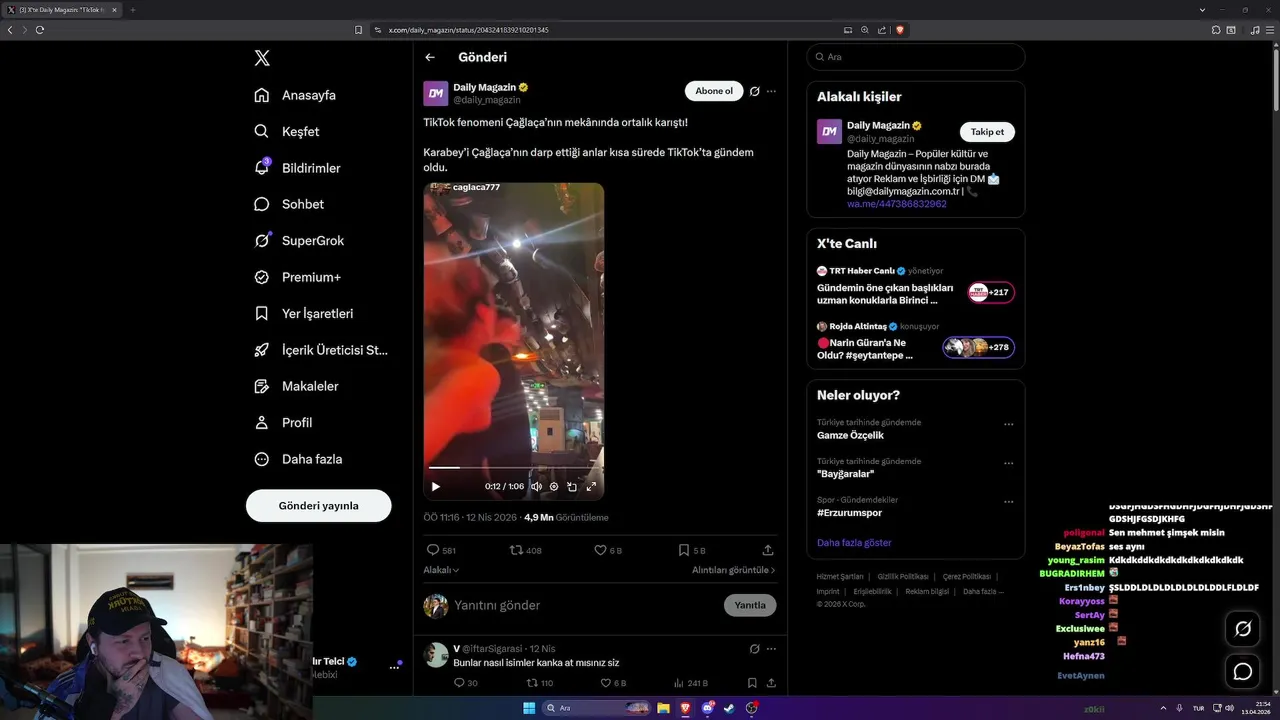The height and width of the screenshot is (720, 1280).
Task: Click reply icon with 581 count
Action: tap(441, 550)
